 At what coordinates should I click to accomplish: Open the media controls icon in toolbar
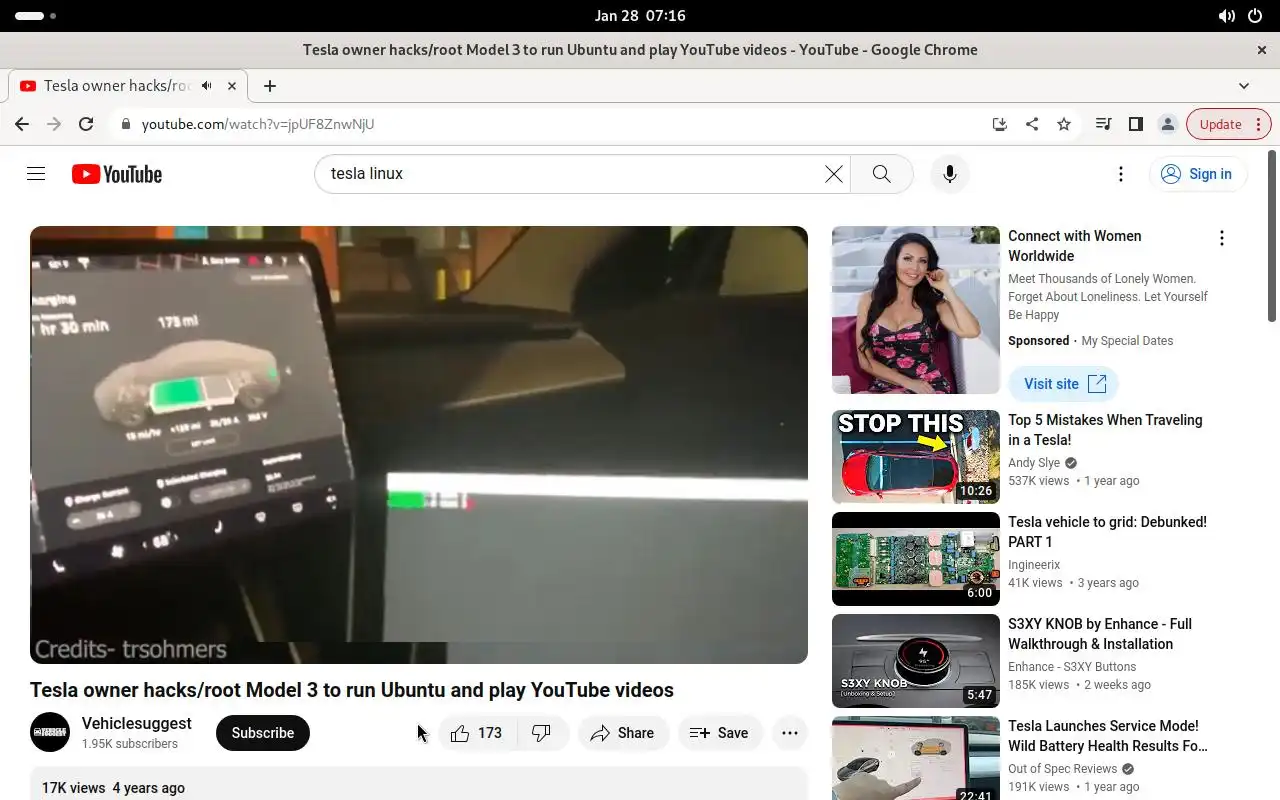[1103, 124]
